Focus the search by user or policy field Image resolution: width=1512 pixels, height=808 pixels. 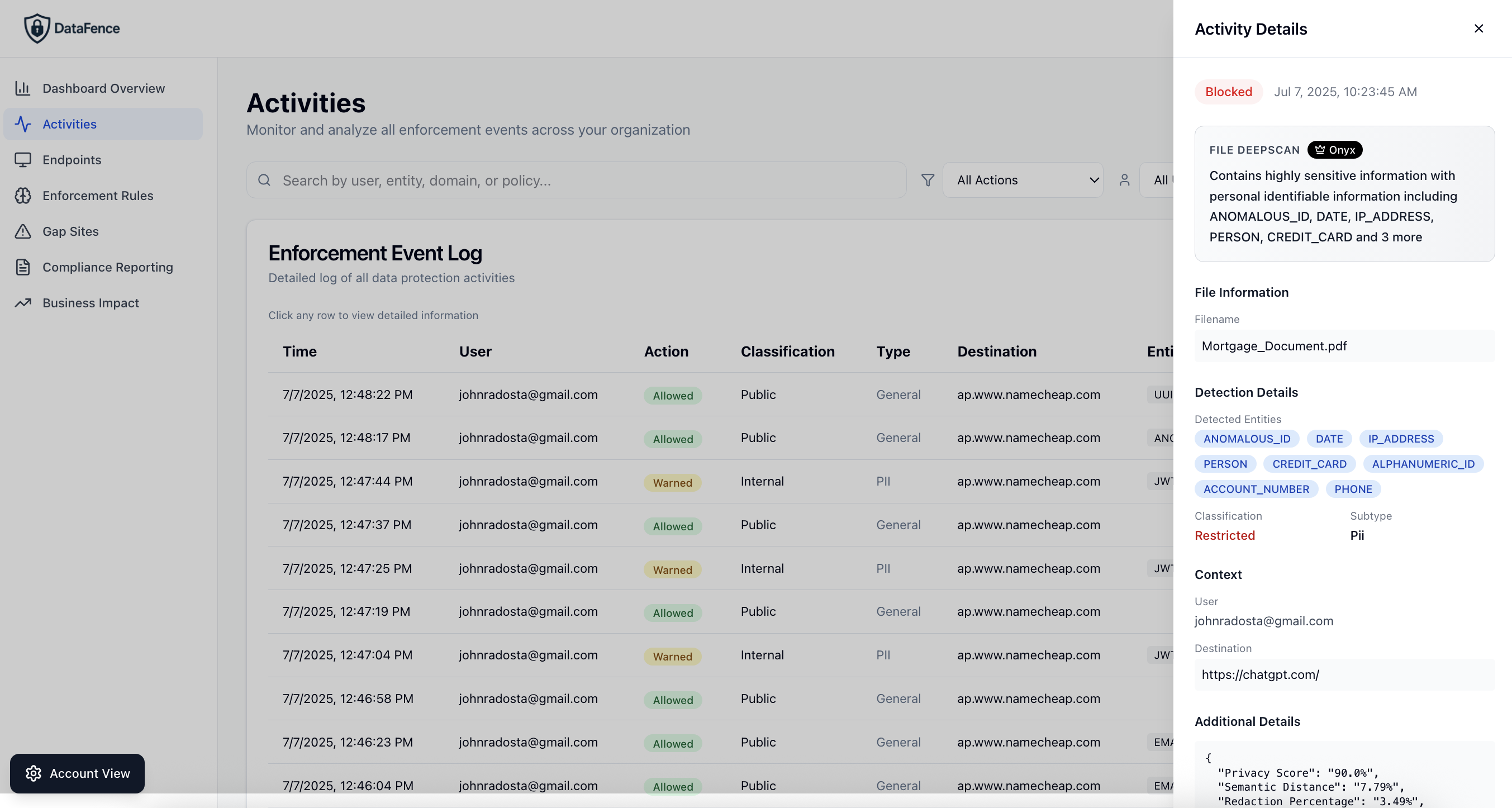coord(577,180)
